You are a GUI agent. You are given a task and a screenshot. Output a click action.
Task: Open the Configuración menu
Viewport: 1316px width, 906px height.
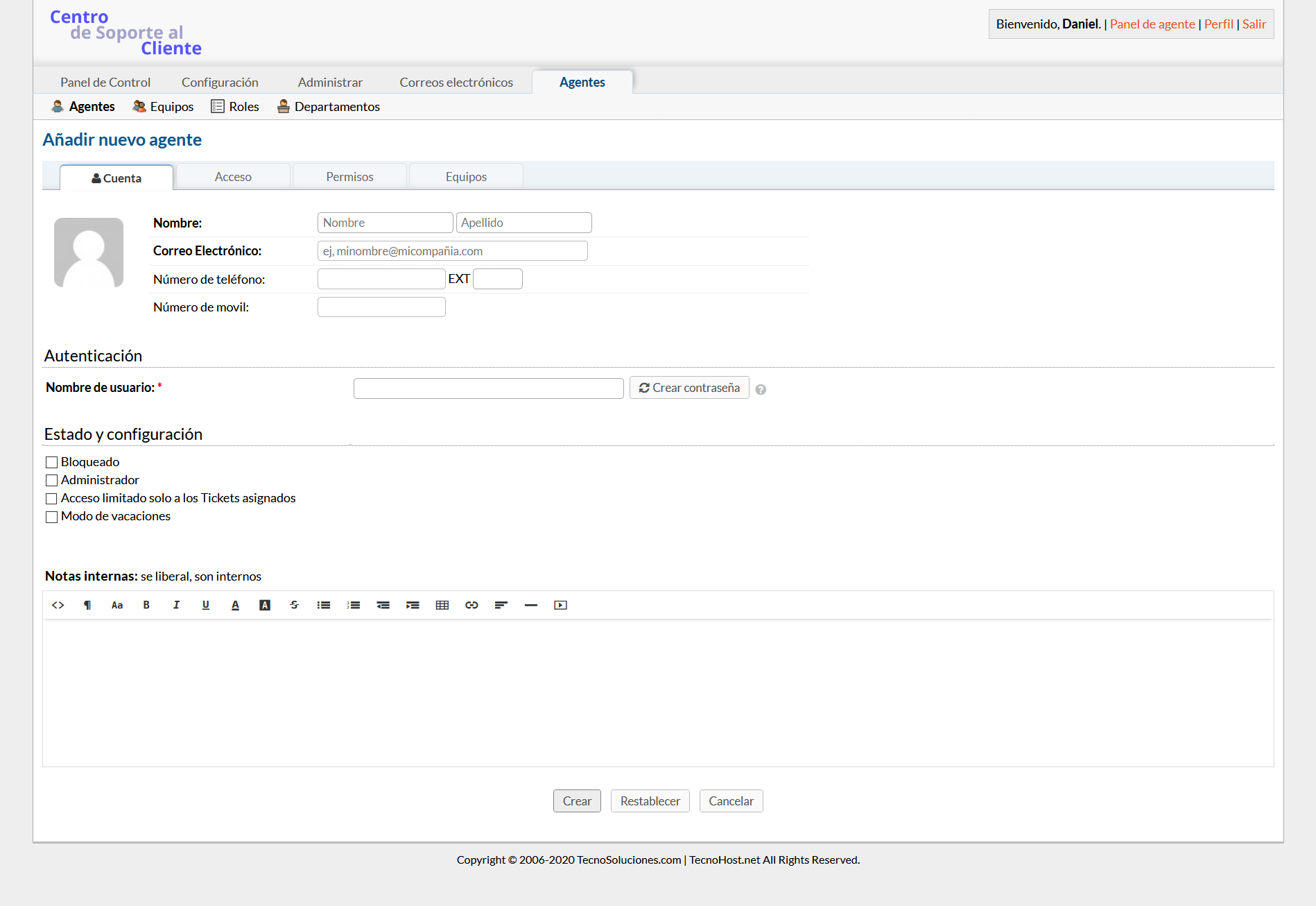[220, 82]
